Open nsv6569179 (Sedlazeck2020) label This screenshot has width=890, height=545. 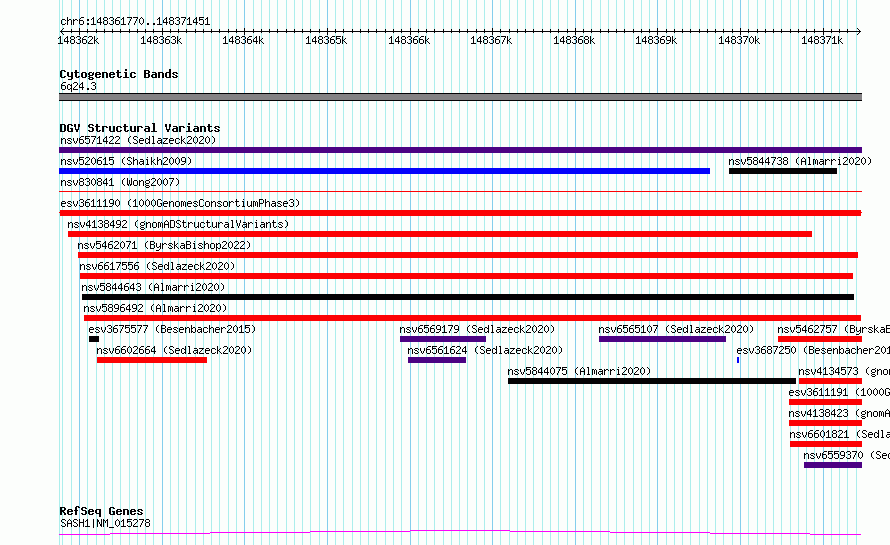pos(477,329)
